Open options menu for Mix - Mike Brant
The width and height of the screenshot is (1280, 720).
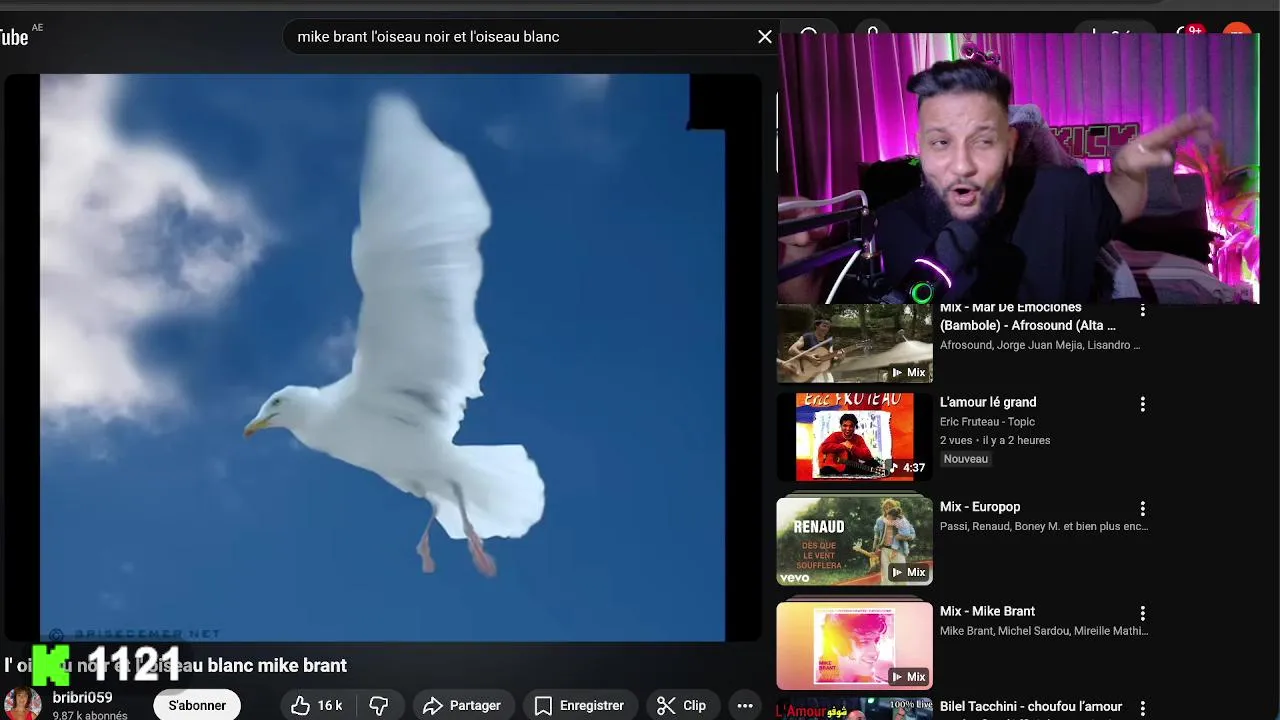tap(1143, 613)
